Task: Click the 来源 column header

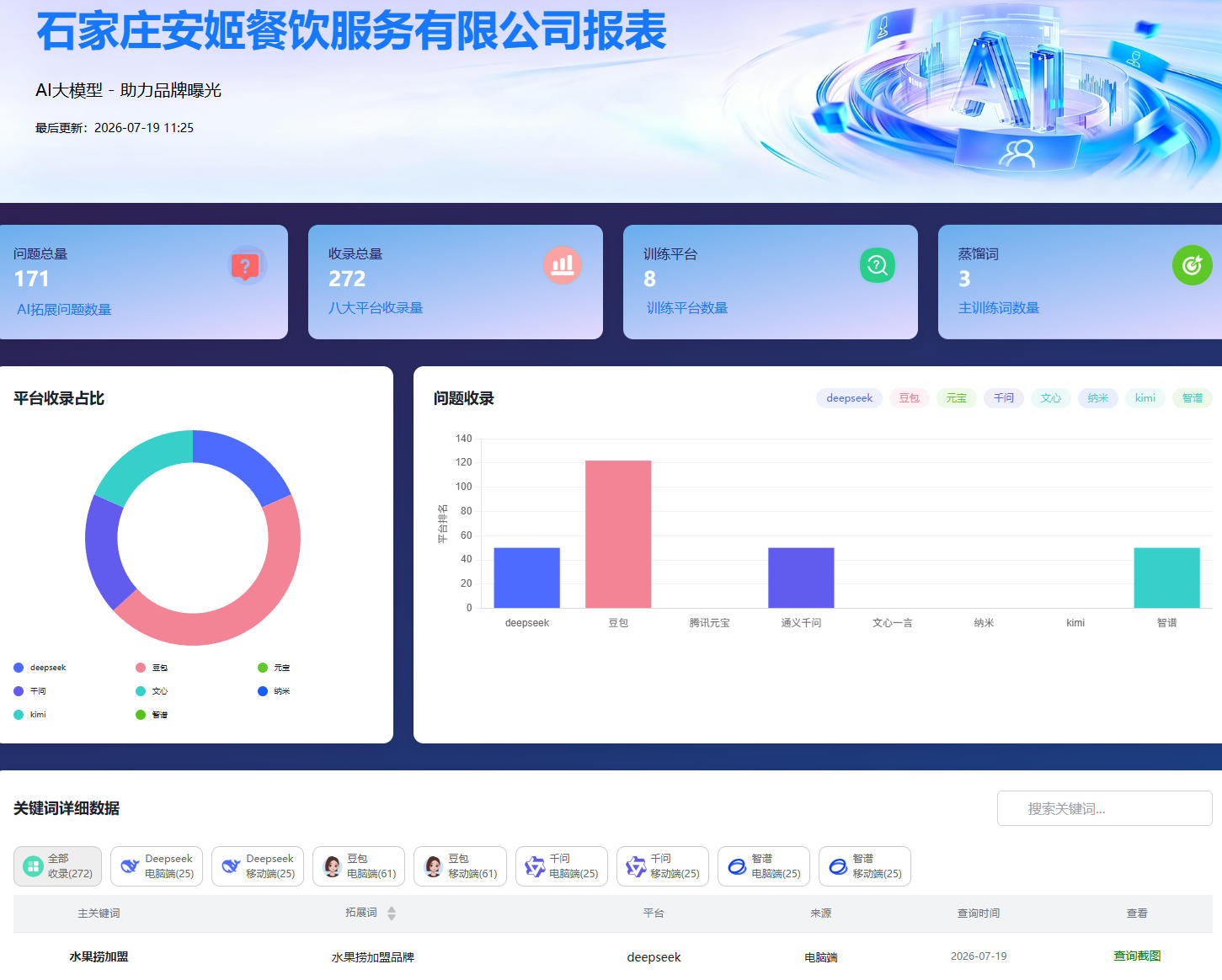Action: (820, 913)
